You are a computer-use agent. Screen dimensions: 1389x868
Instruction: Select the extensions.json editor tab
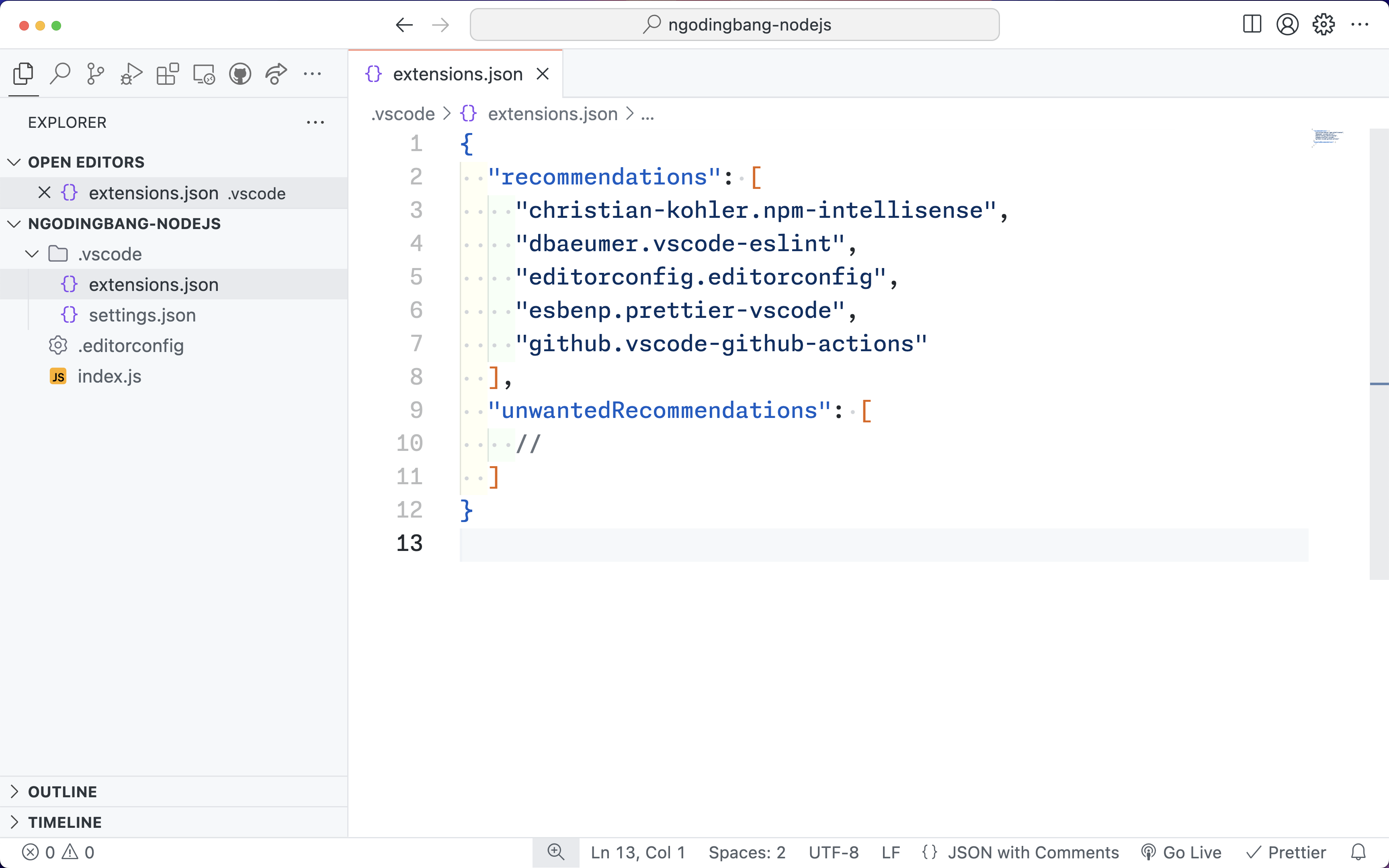(456, 74)
